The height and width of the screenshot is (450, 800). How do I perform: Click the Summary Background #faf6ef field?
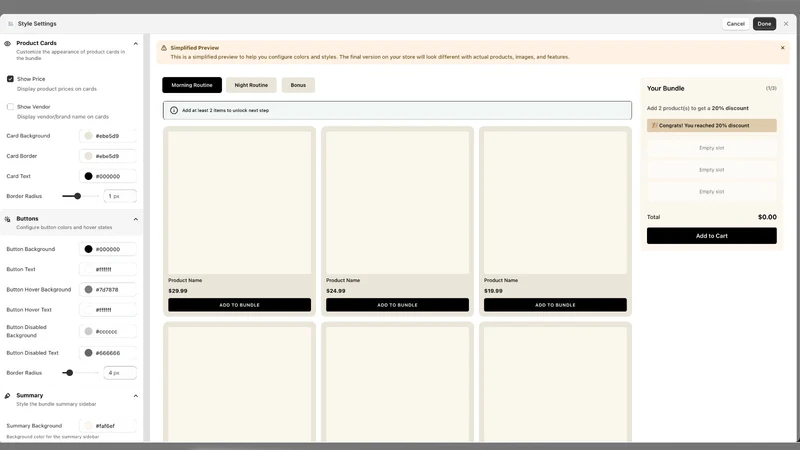coord(108,426)
